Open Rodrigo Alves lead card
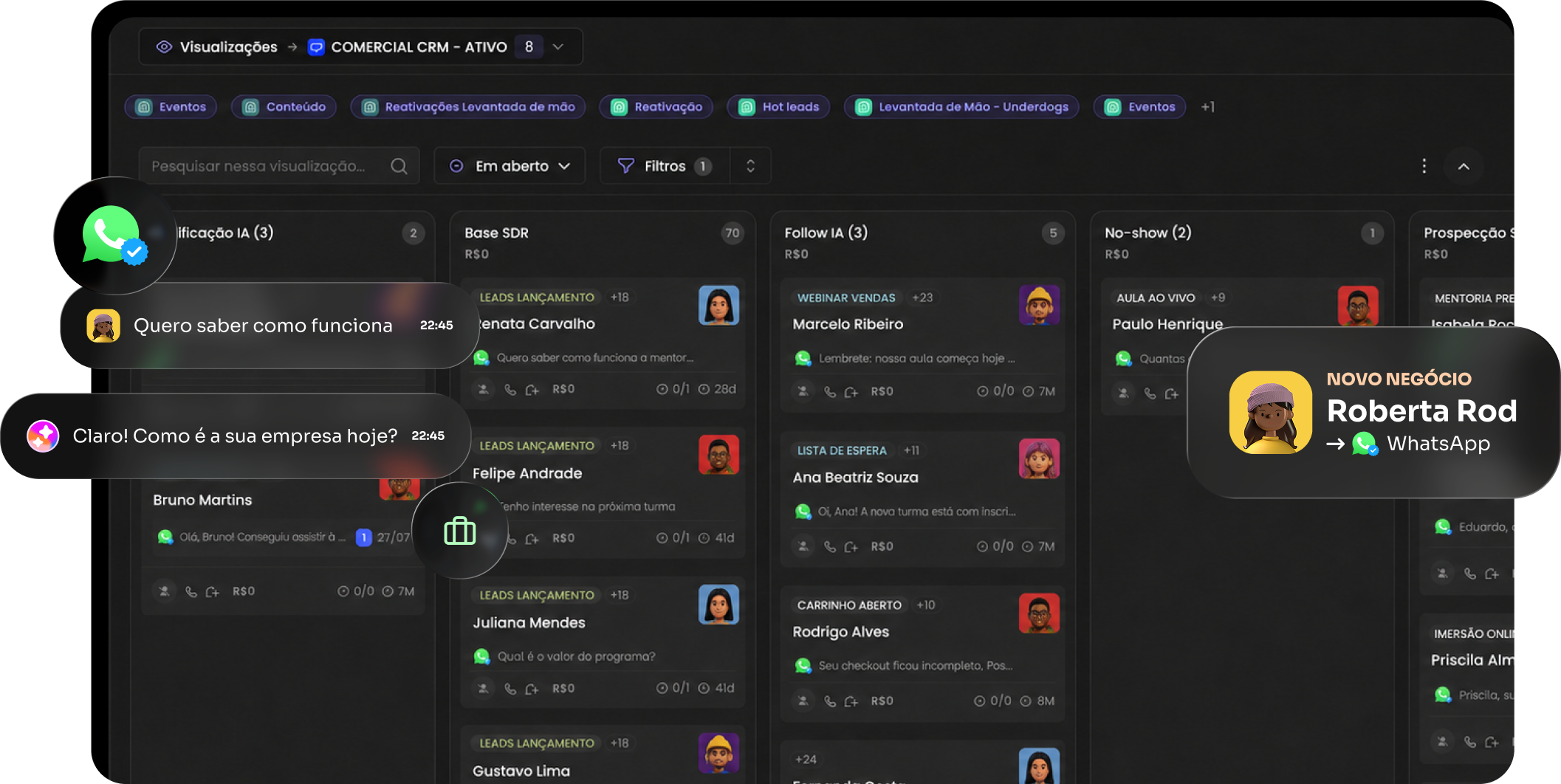 tap(922, 653)
